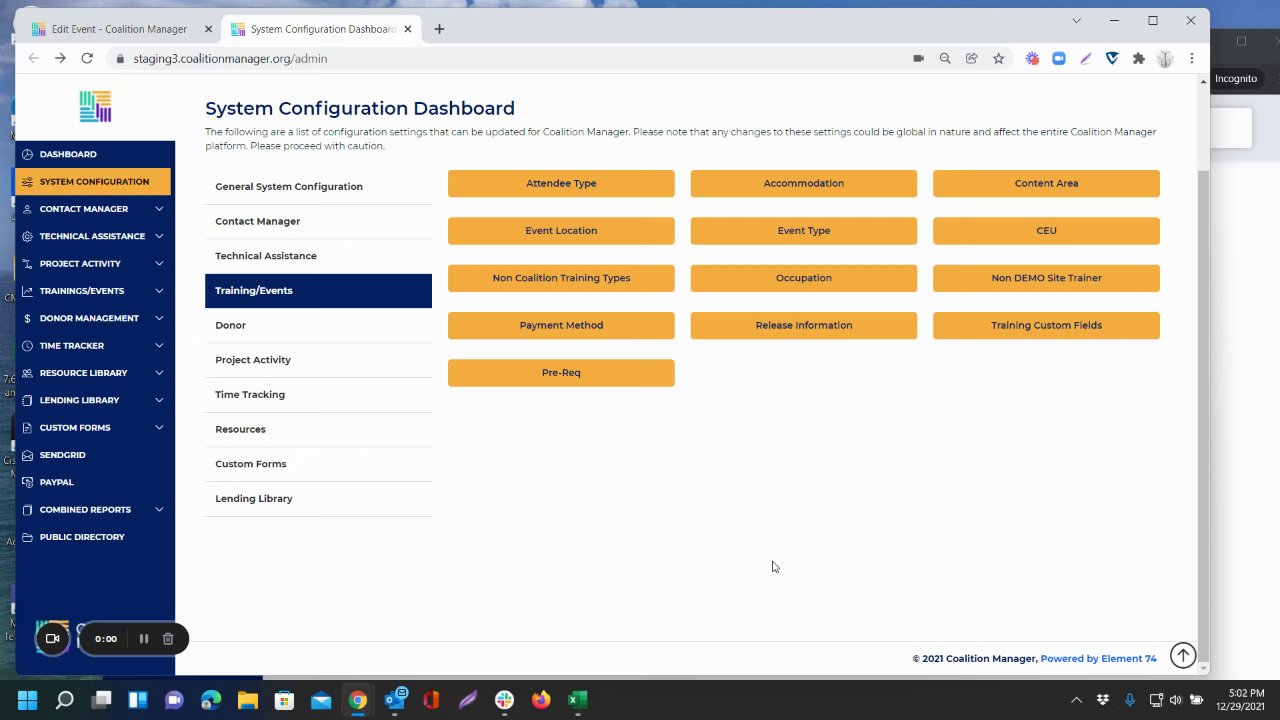Screen dimensions: 1280x720
Task: Click the zoom magnifier icon in address bar
Action: coord(945,59)
